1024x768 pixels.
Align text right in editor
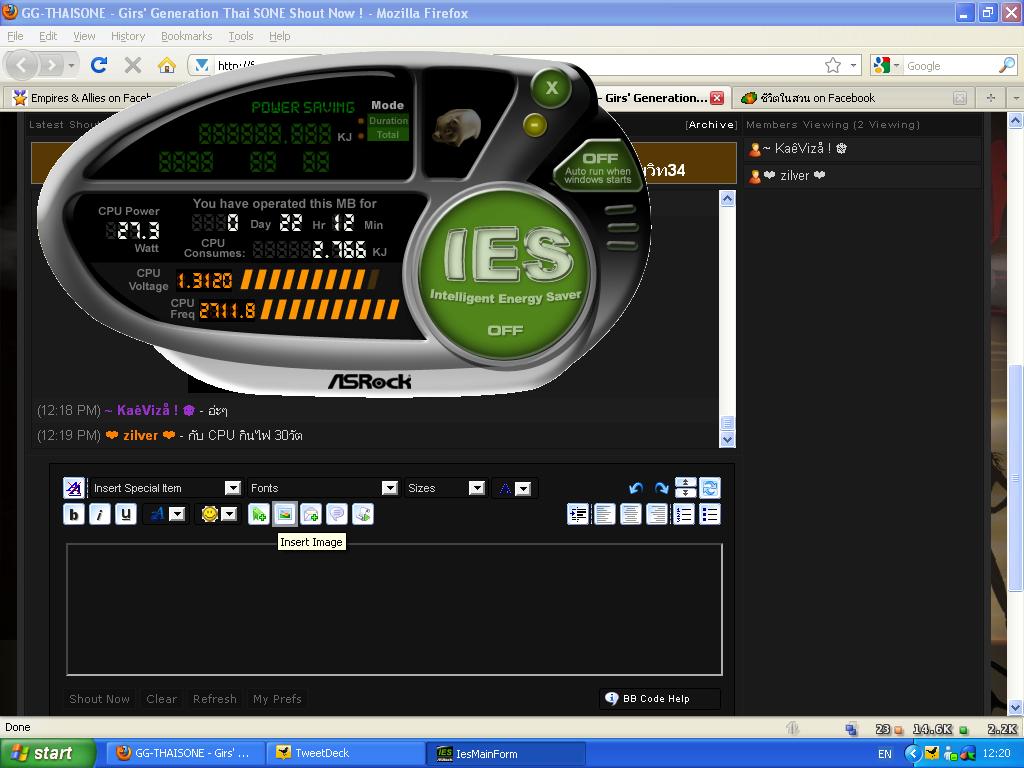pyautogui.click(x=657, y=515)
